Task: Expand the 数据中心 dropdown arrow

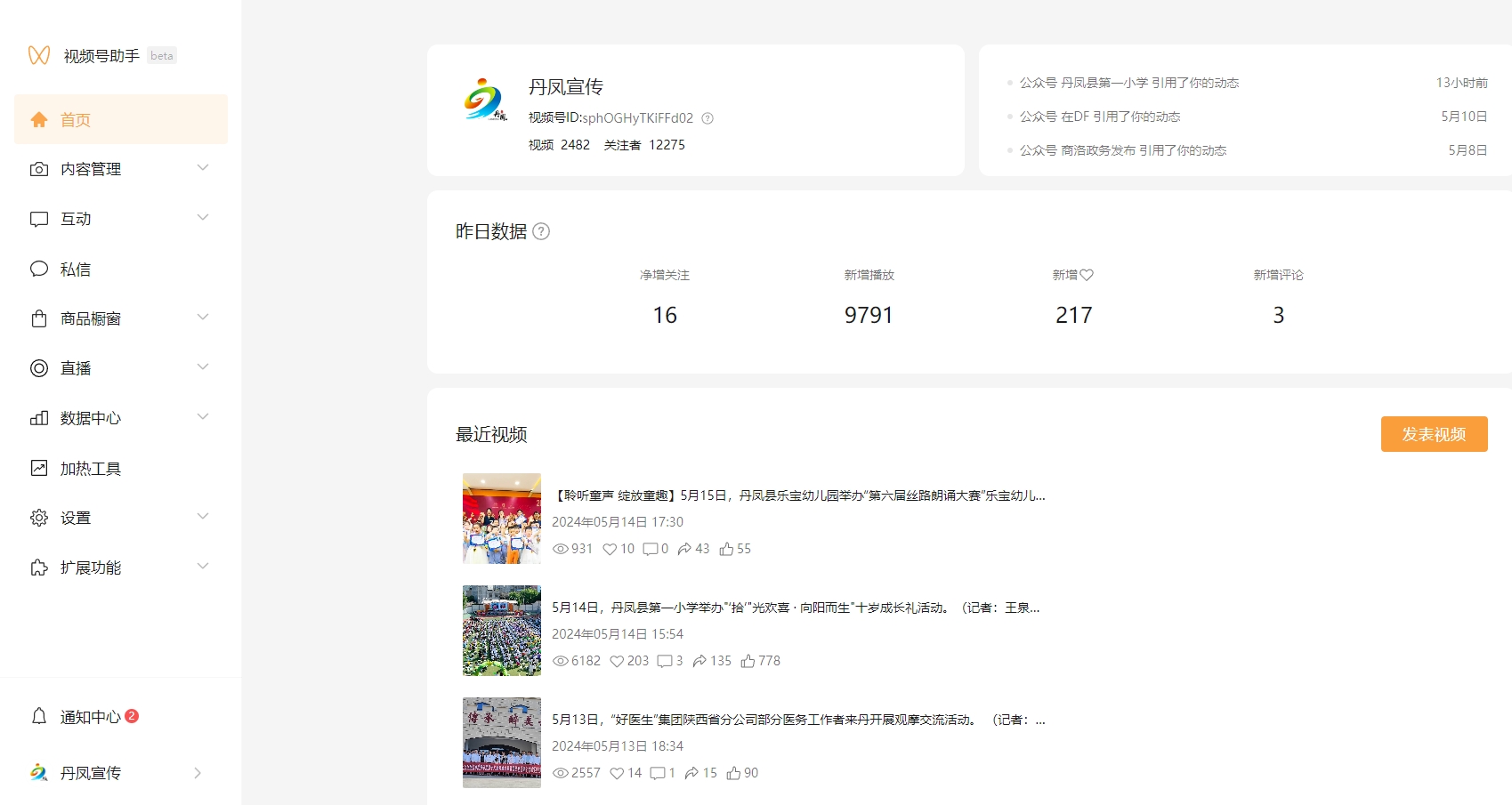Action: (x=203, y=417)
